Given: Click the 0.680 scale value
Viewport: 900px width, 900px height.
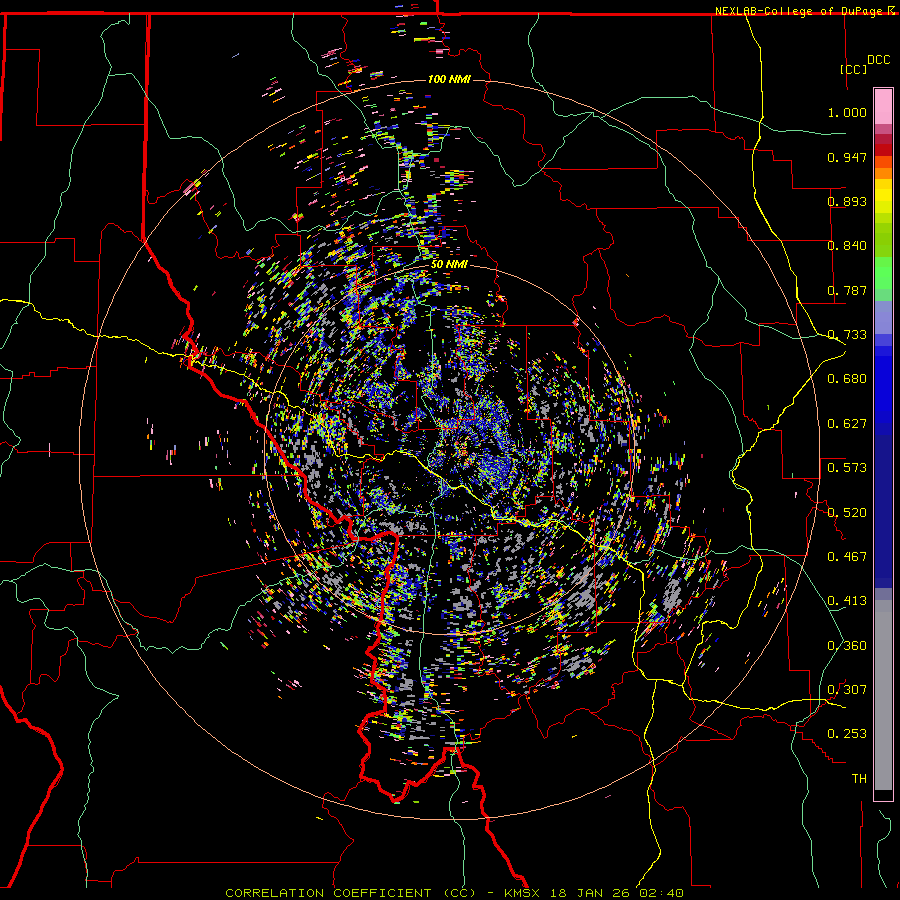Looking at the screenshot, I should (847, 378).
